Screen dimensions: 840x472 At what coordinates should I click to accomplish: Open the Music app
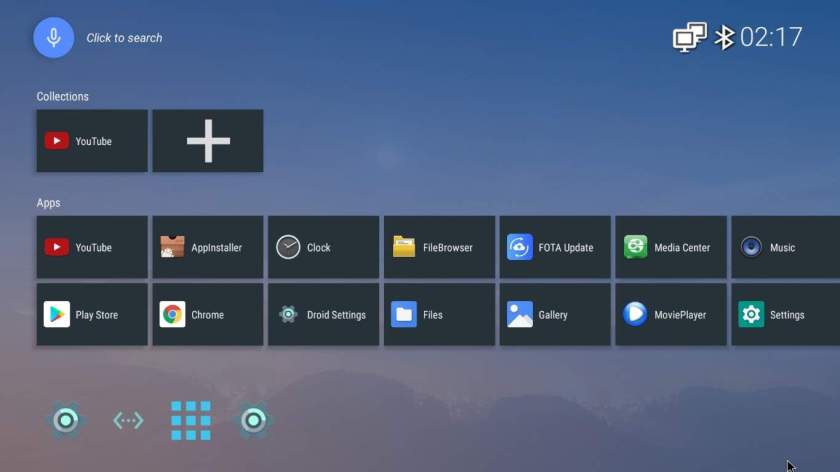point(785,247)
